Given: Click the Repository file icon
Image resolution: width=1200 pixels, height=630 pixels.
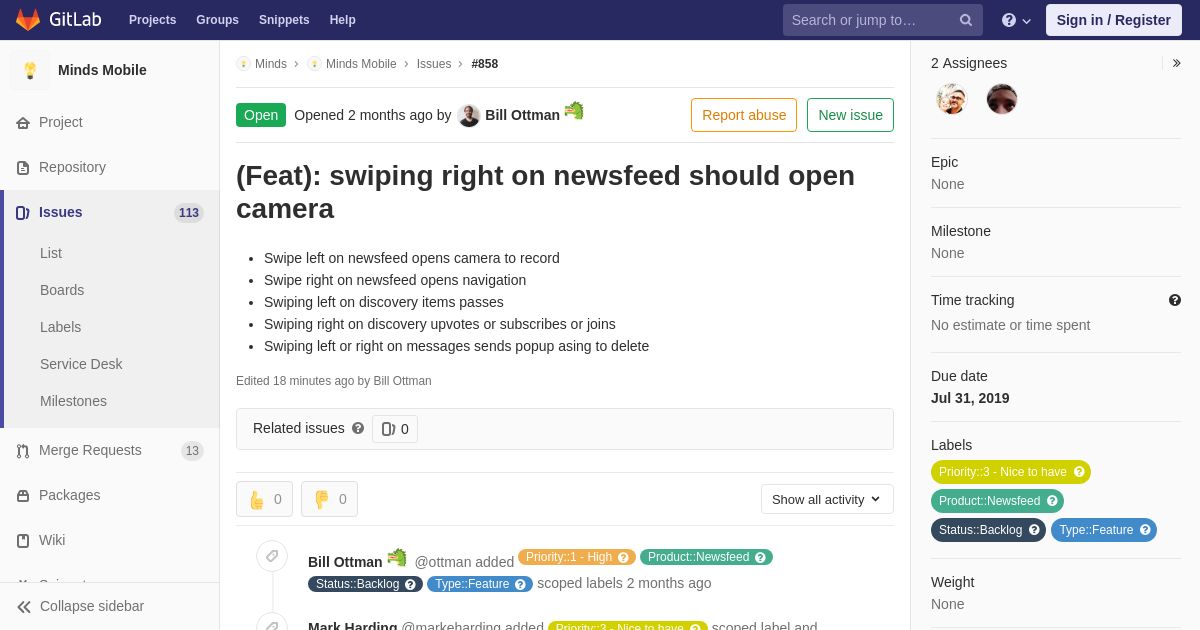Looking at the screenshot, I should tap(23, 168).
